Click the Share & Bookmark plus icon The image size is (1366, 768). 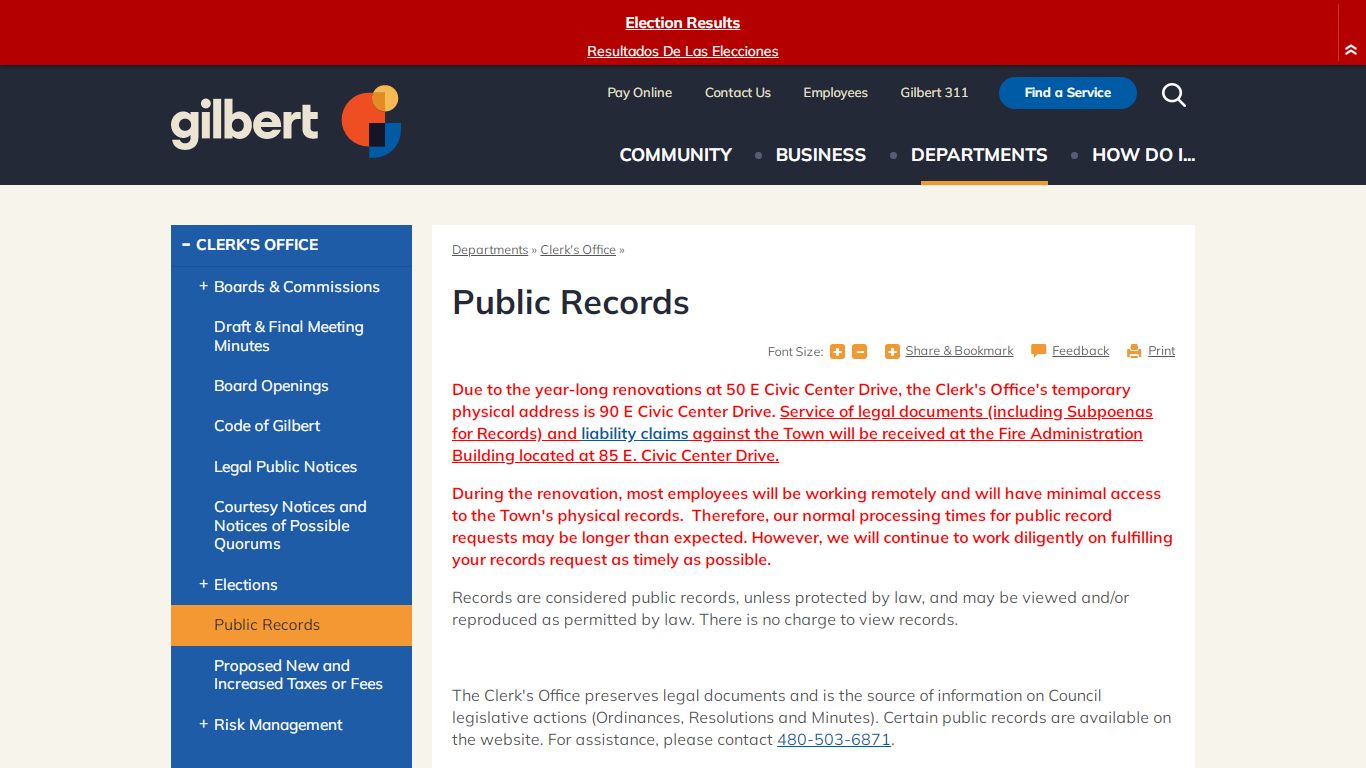coord(892,352)
